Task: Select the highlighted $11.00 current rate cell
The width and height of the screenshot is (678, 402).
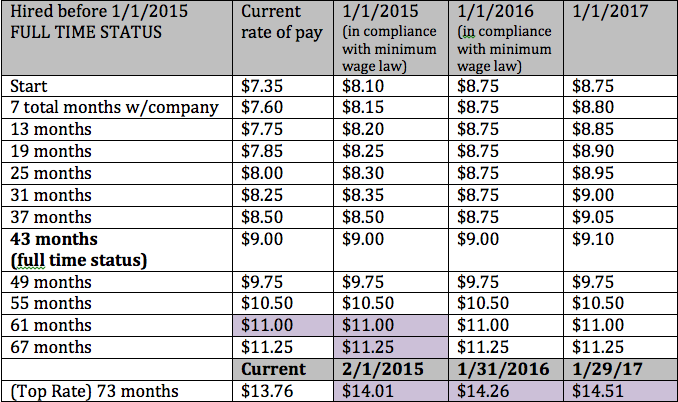Action: 283,325
